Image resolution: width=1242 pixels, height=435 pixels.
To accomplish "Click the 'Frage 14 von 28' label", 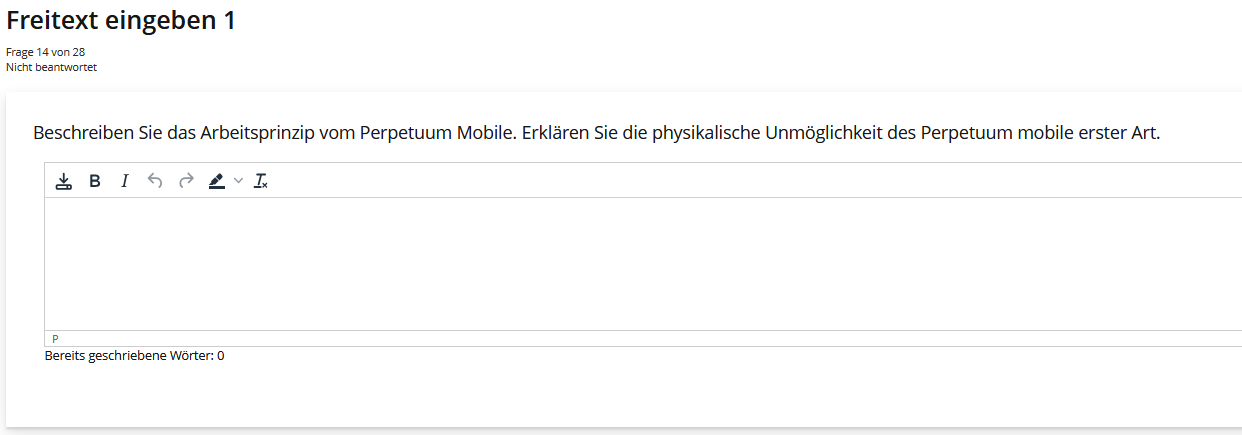I will (45, 52).
